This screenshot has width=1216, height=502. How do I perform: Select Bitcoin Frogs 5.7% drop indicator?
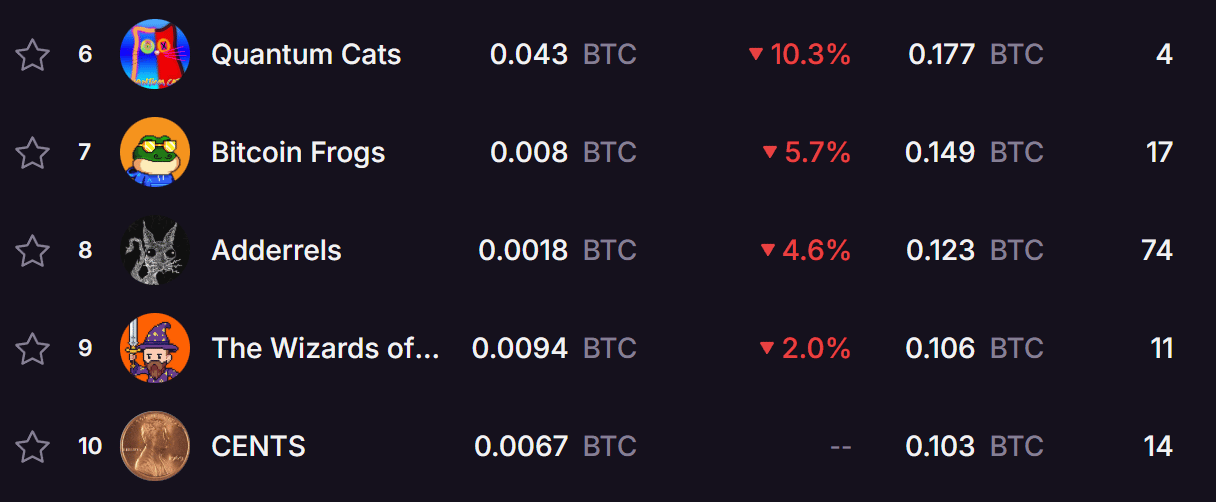pos(806,152)
